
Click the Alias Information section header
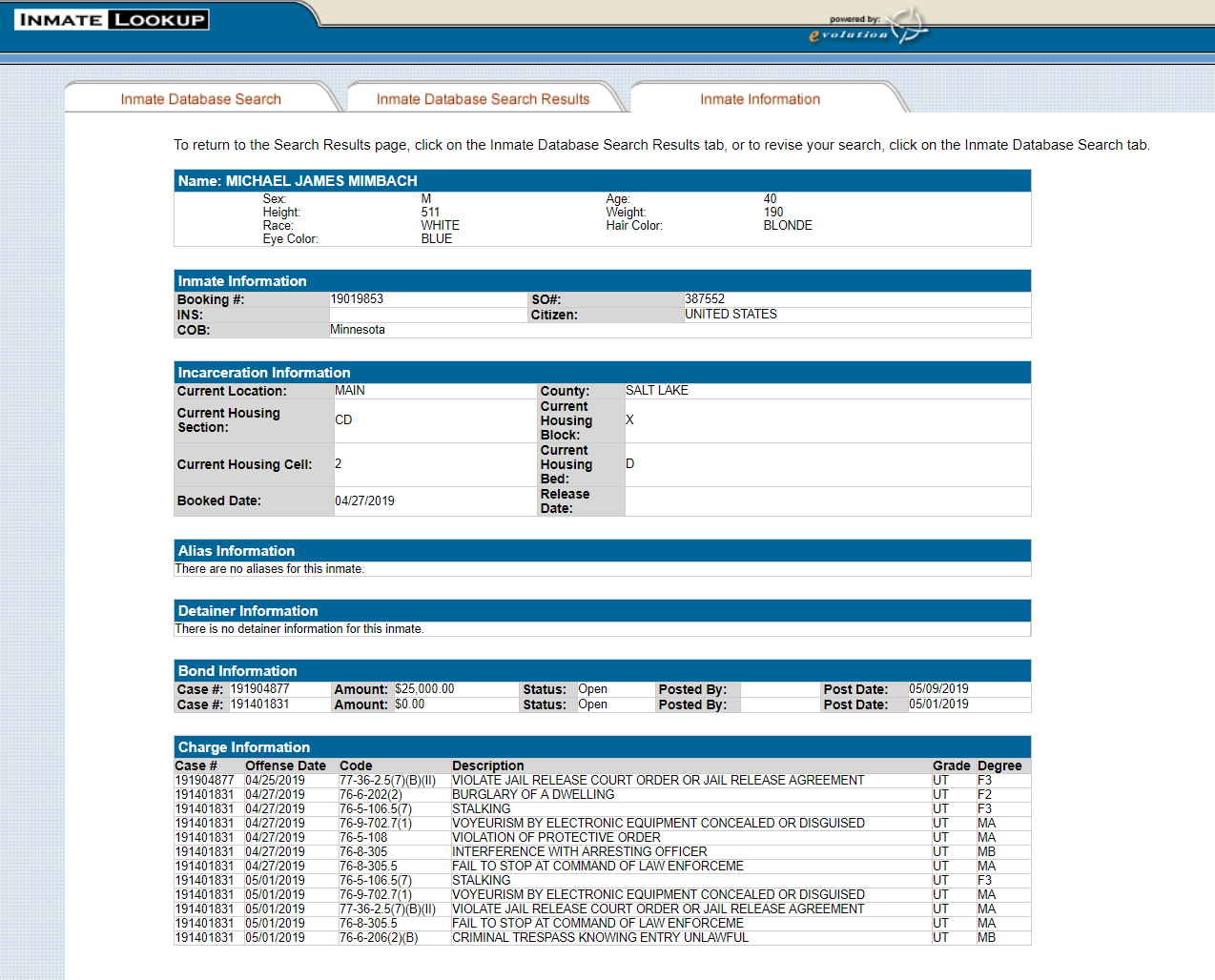[602, 551]
